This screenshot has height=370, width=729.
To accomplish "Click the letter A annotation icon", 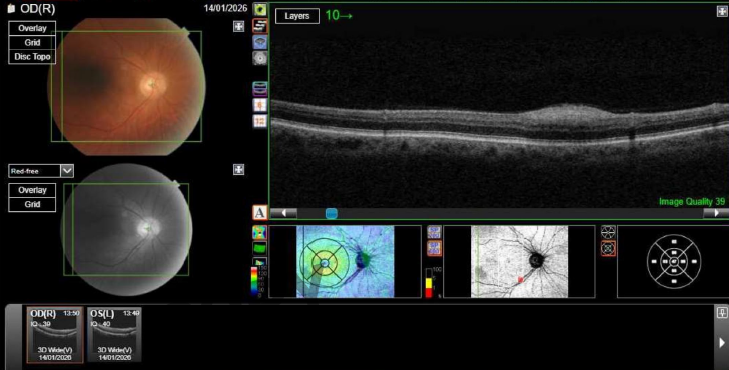I will point(260,212).
